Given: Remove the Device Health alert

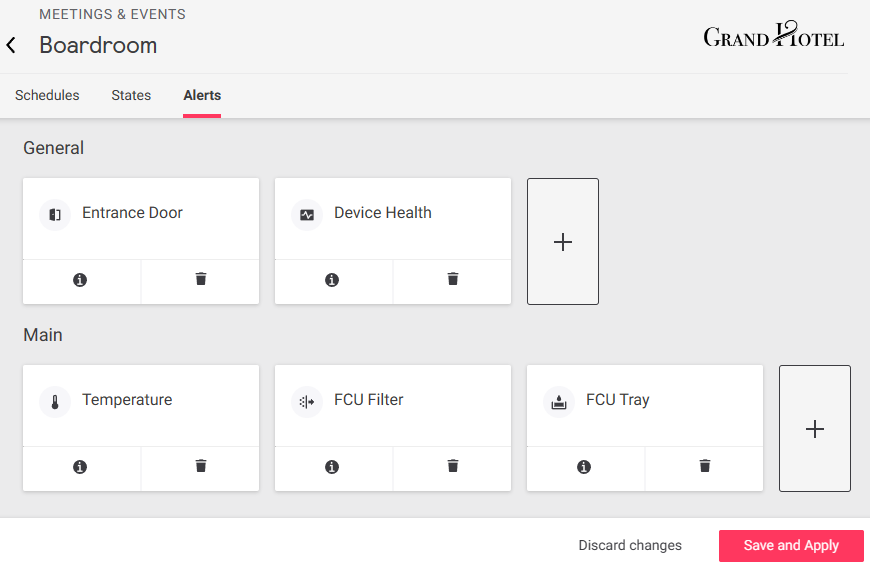Looking at the screenshot, I should [453, 280].
